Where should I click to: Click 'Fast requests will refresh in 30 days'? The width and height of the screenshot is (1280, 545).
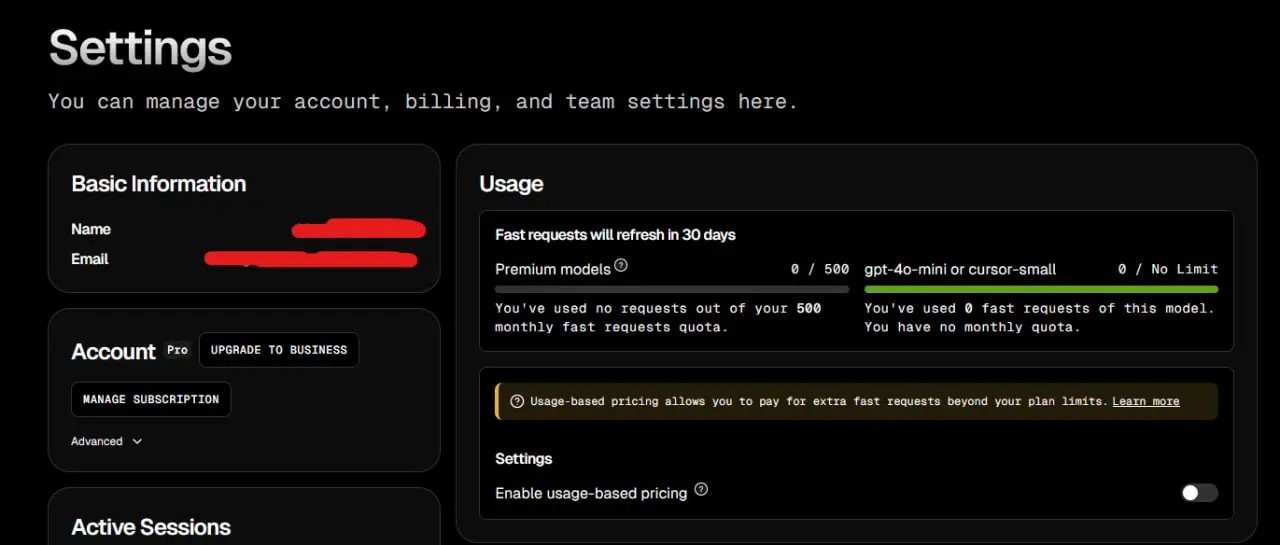coord(615,235)
